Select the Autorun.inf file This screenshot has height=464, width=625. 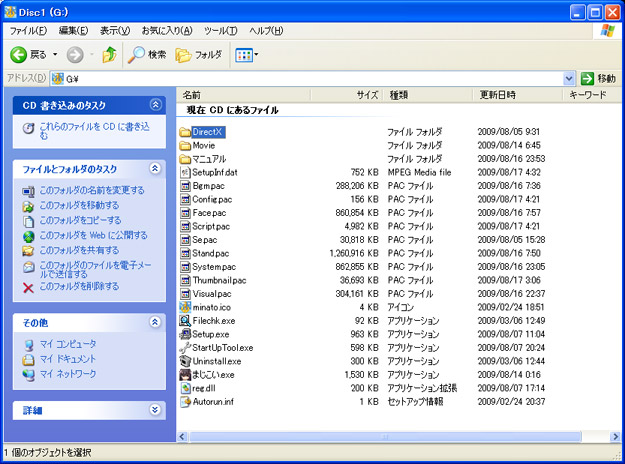(210, 401)
